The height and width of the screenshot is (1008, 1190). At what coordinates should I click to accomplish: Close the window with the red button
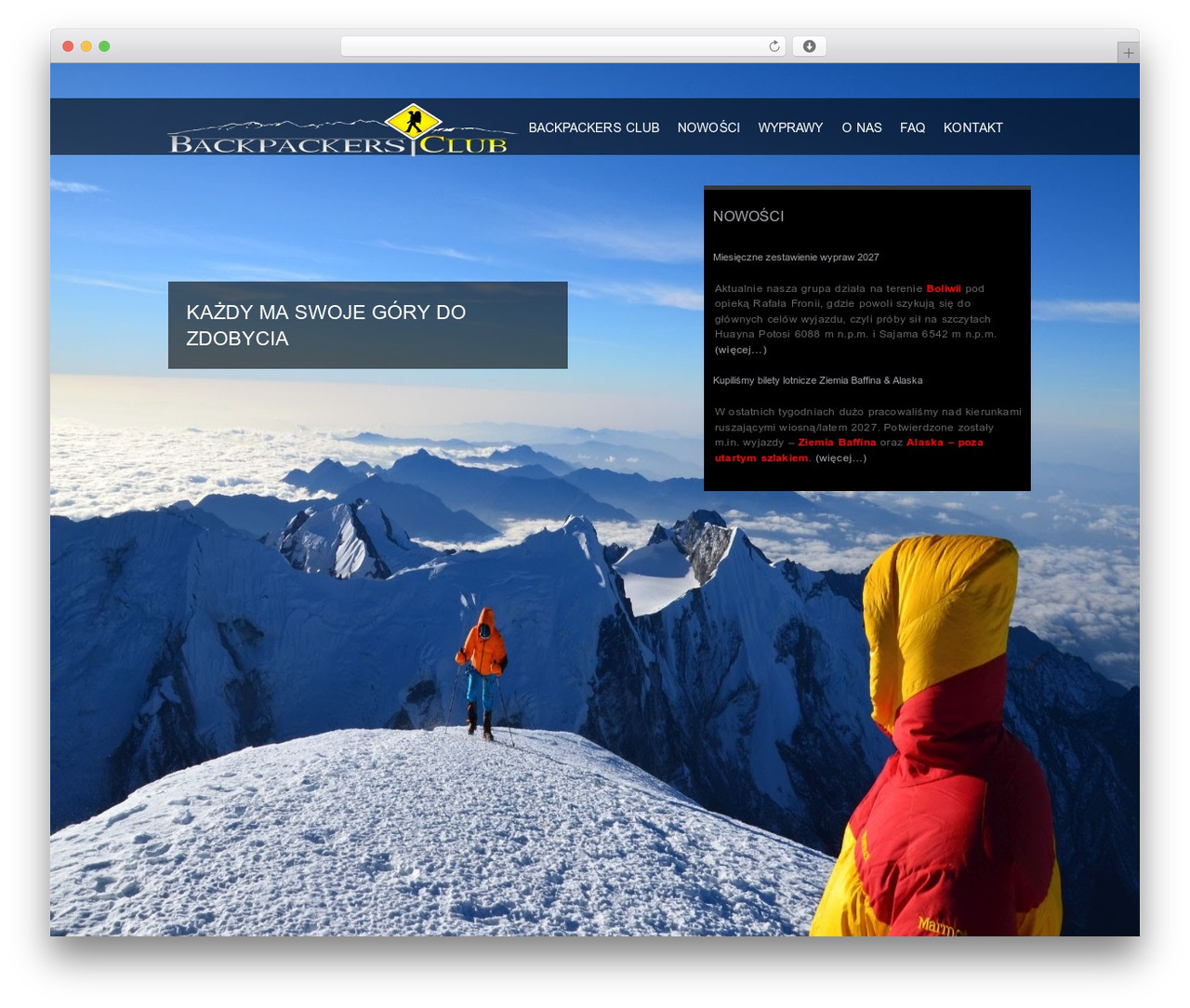[x=68, y=46]
